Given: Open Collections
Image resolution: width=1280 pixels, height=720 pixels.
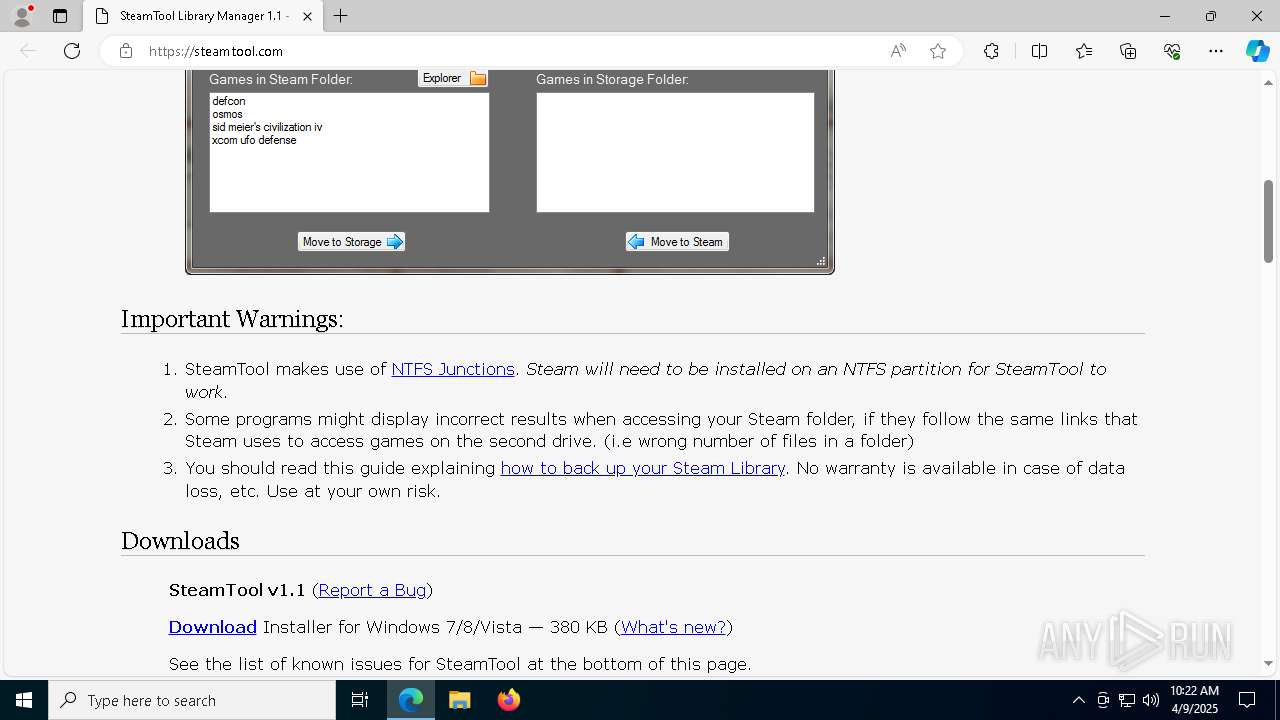Looking at the screenshot, I should tap(1128, 51).
